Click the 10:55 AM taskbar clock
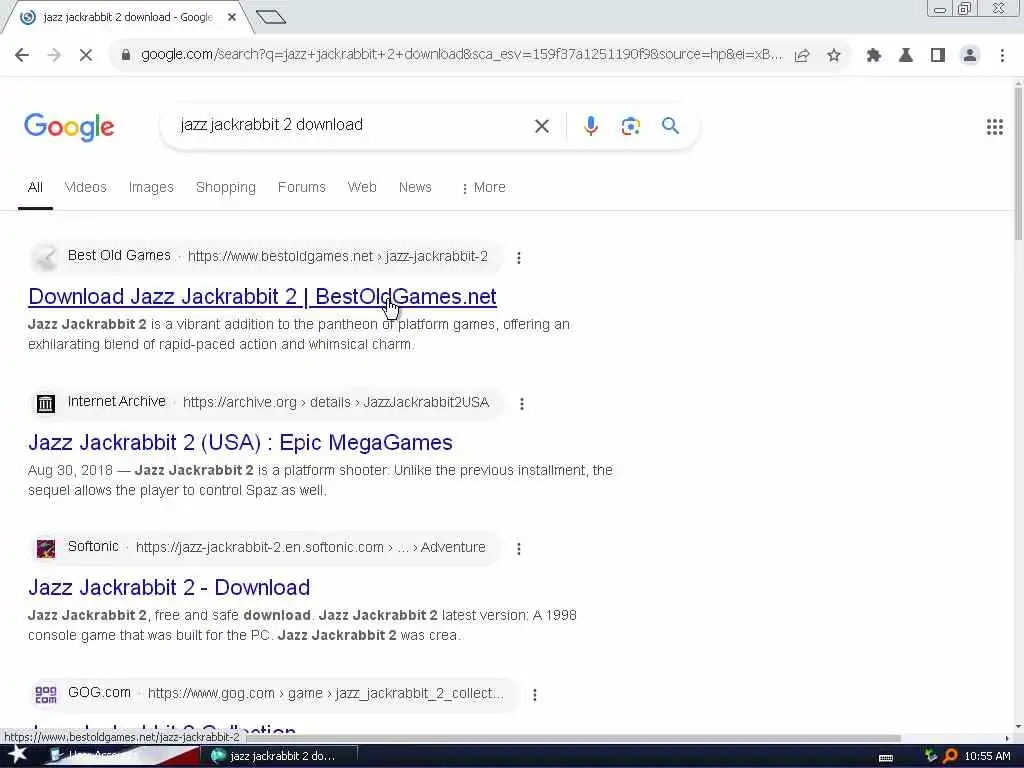 (987, 756)
